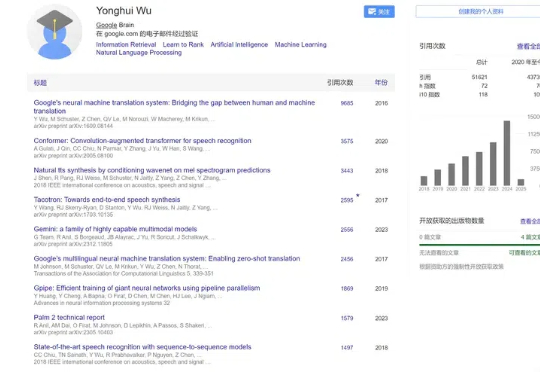Click the asterisk next to Tacotron citations

click(x=357, y=195)
